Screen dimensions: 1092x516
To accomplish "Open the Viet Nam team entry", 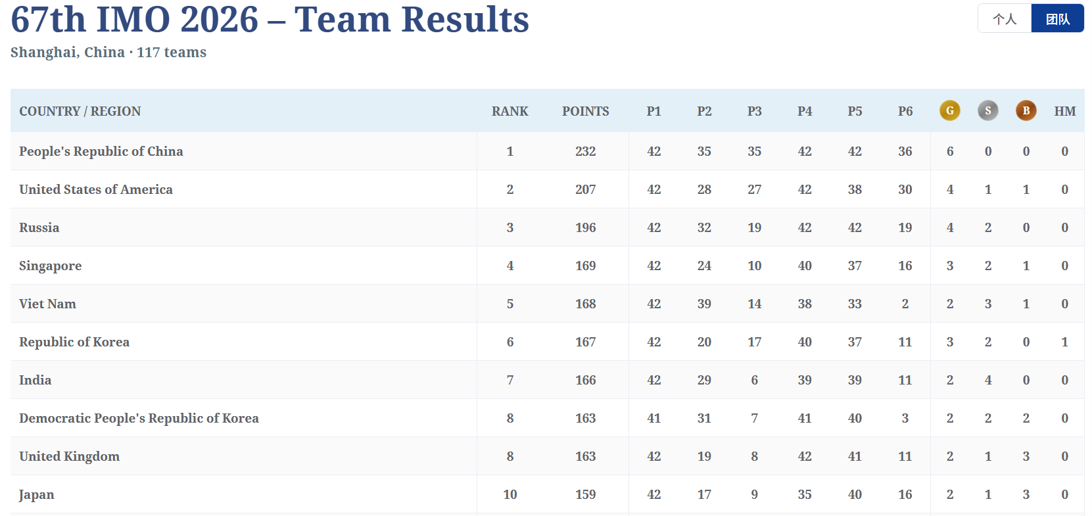I will (47, 304).
